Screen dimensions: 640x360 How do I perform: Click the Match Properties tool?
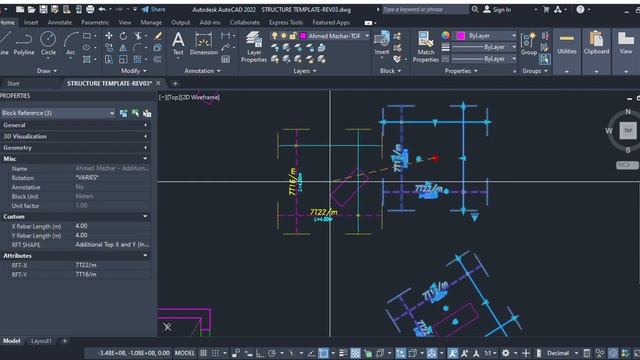click(425, 47)
